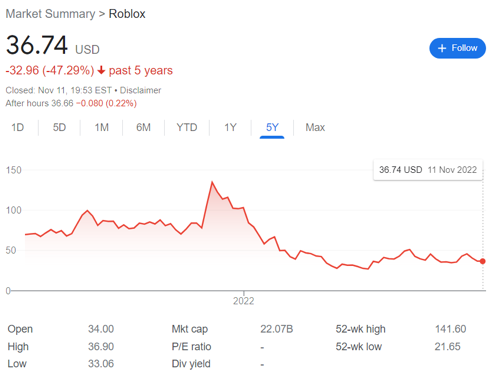Click the plus Follow button

pos(457,48)
